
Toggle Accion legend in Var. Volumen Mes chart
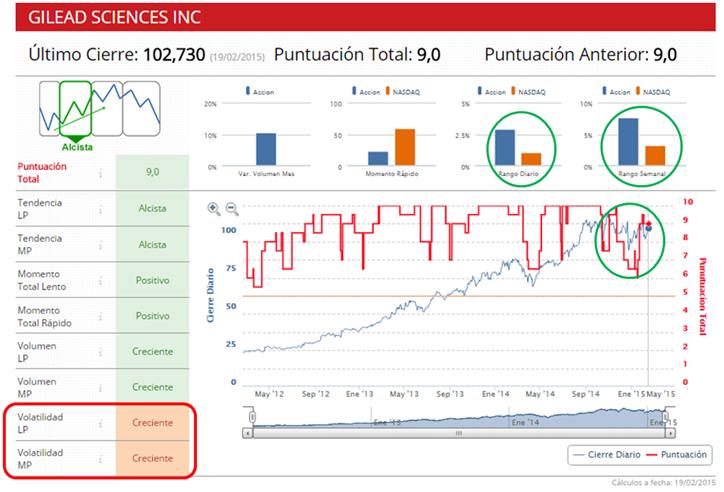(260, 92)
